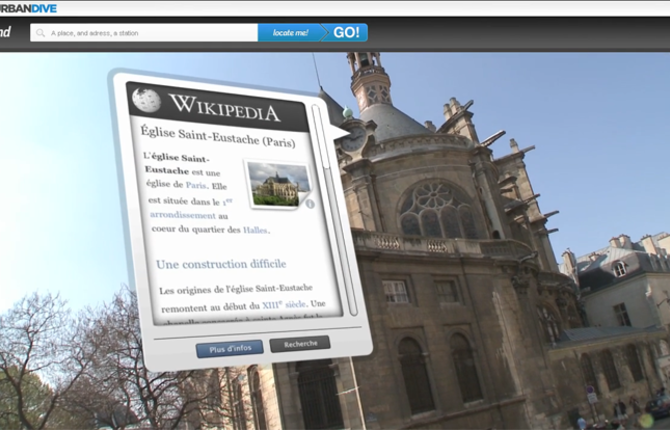Click the Wikipedia popup vertical scrollbar

click(x=335, y=210)
